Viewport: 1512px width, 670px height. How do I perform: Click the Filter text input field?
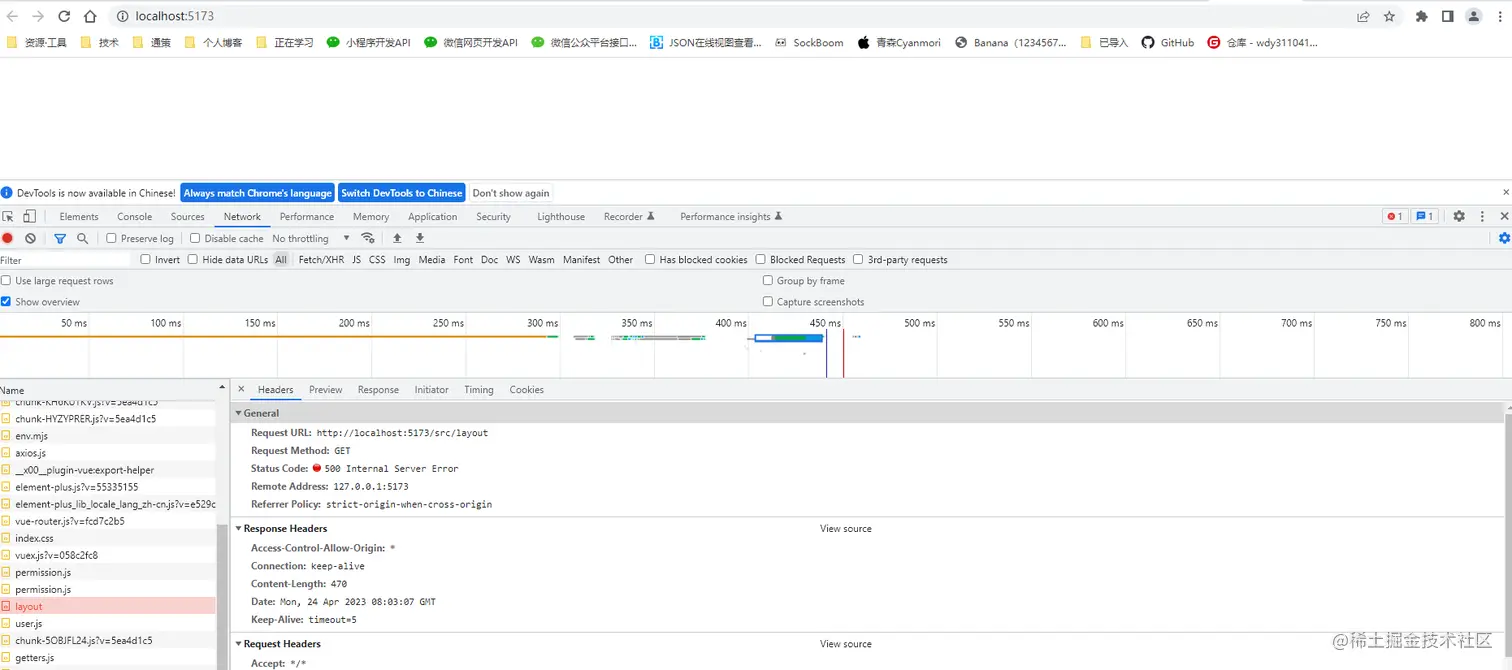coord(67,260)
